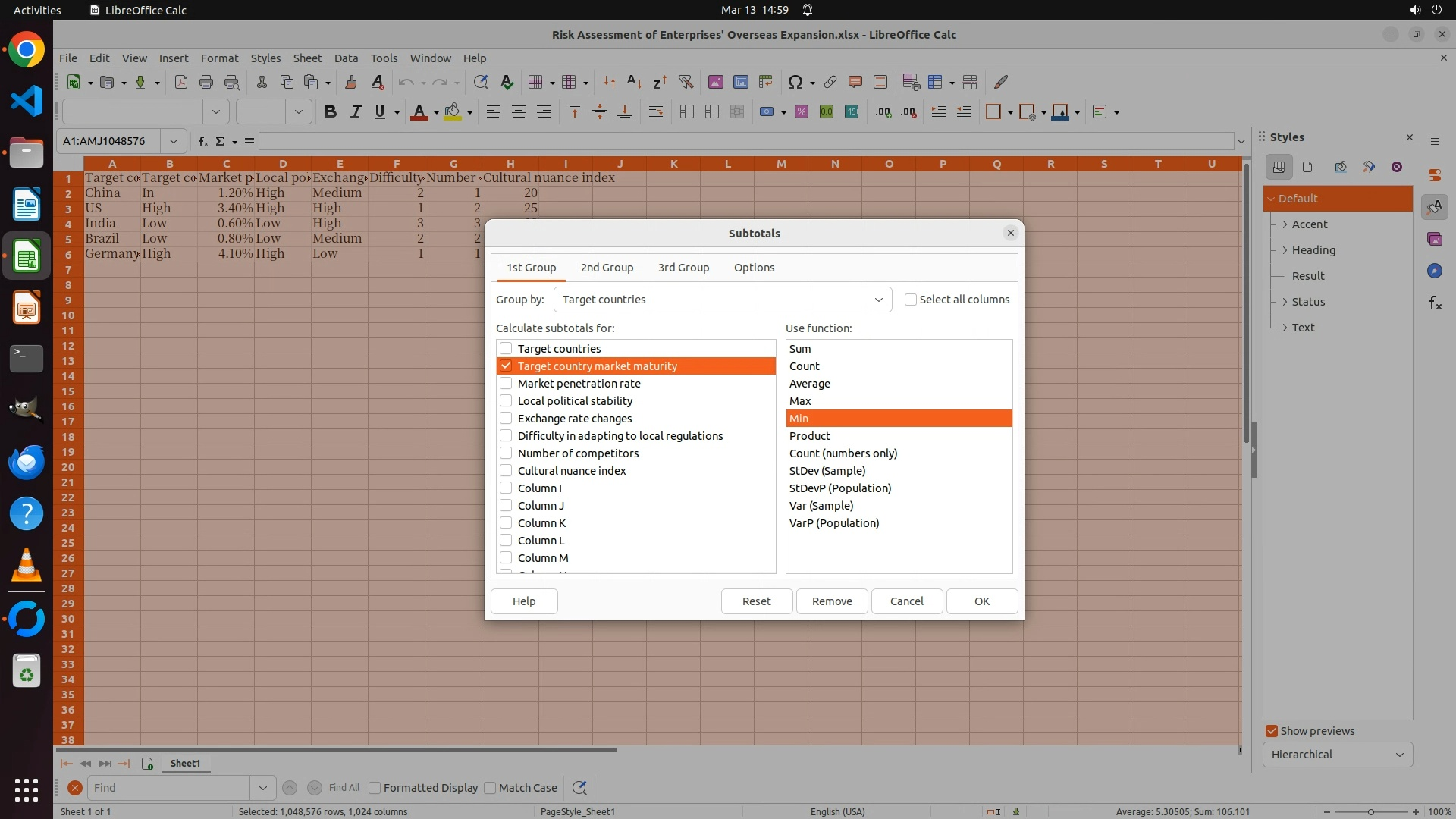
Task: Open the Functions sidebar panel icon
Action: click(x=1434, y=303)
